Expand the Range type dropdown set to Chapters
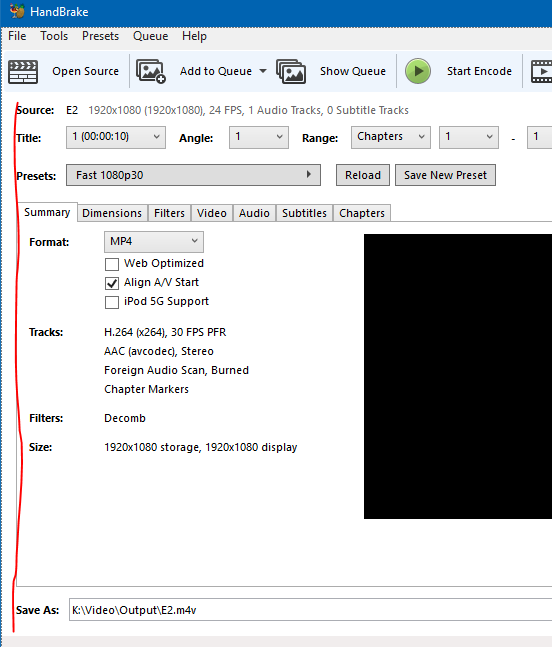Screen dimensions: 552x647 click(391, 137)
